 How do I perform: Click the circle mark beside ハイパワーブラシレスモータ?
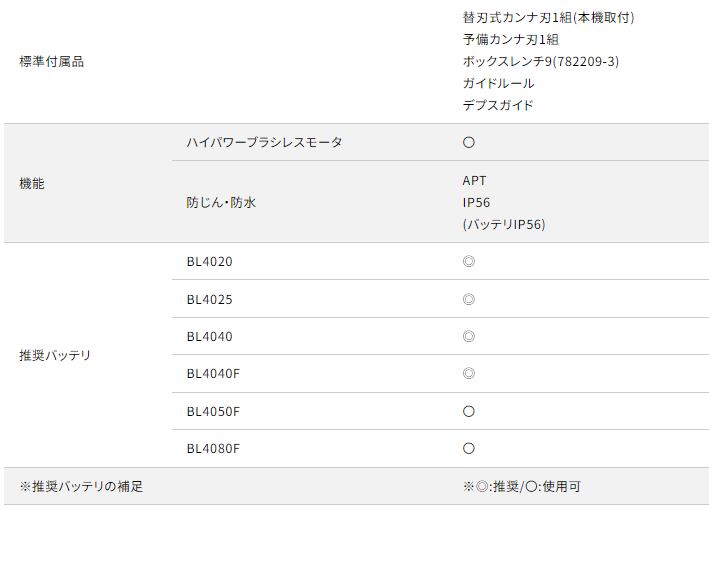pos(468,142)
